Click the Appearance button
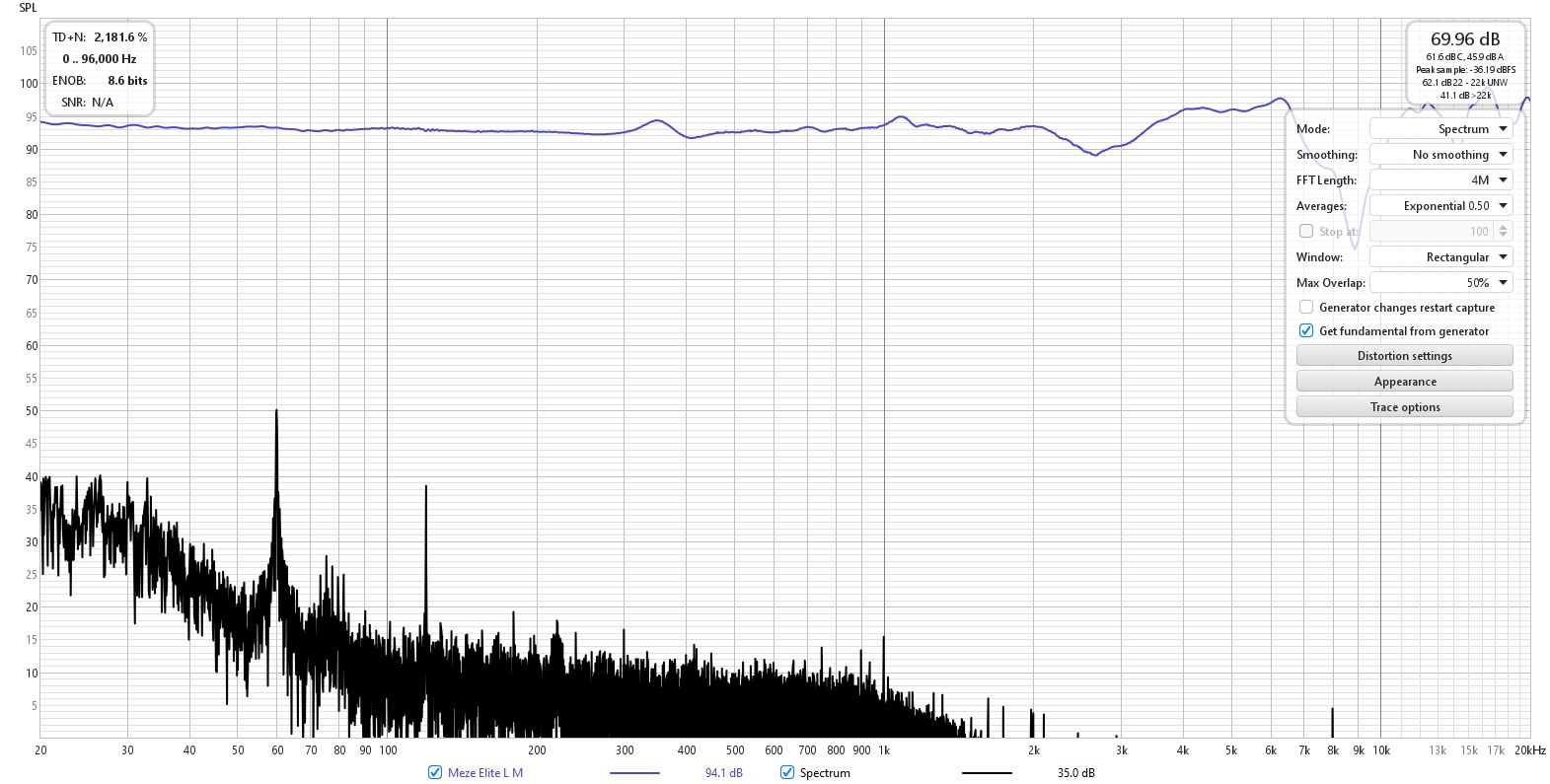The height and width of the screenshot is (784, 1550). (1404, 382)
